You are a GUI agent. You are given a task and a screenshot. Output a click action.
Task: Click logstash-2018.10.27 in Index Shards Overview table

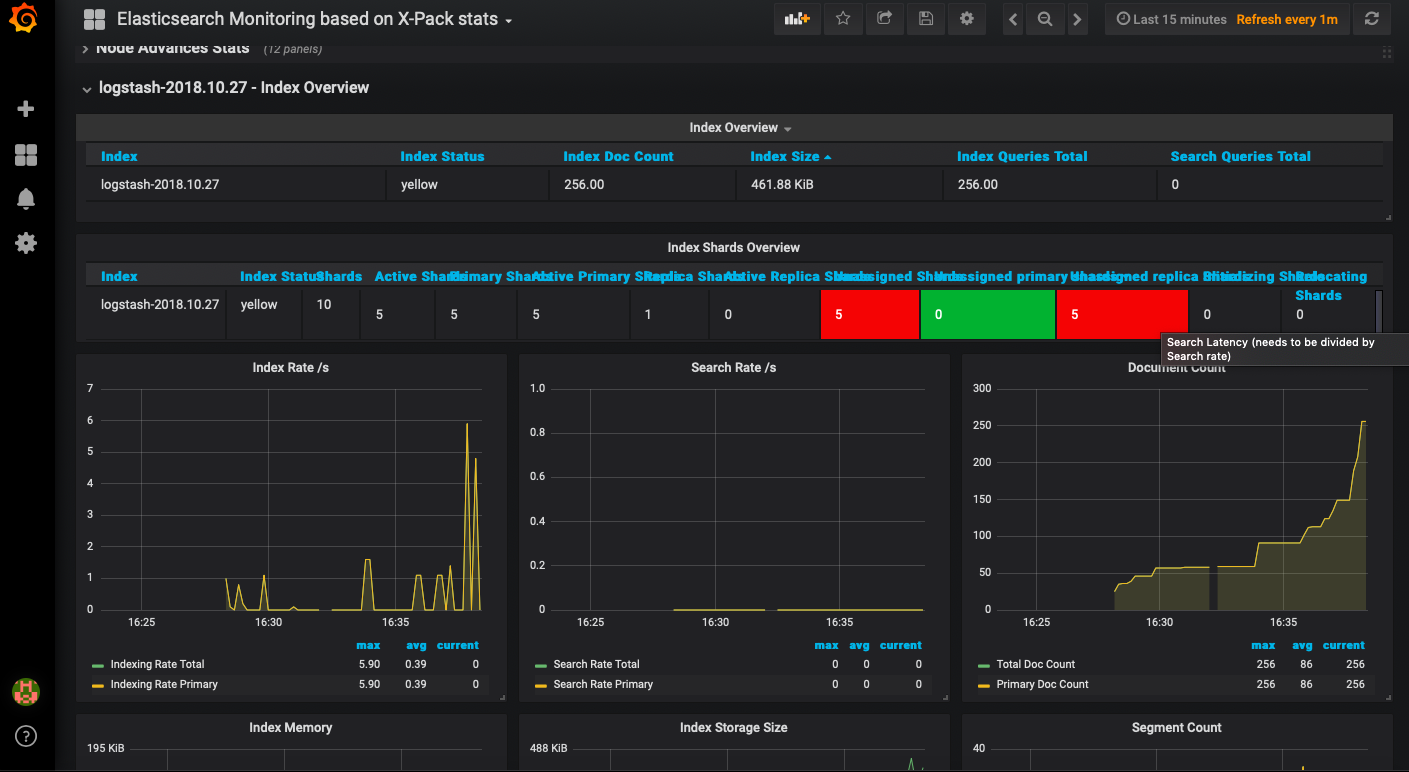160,305
